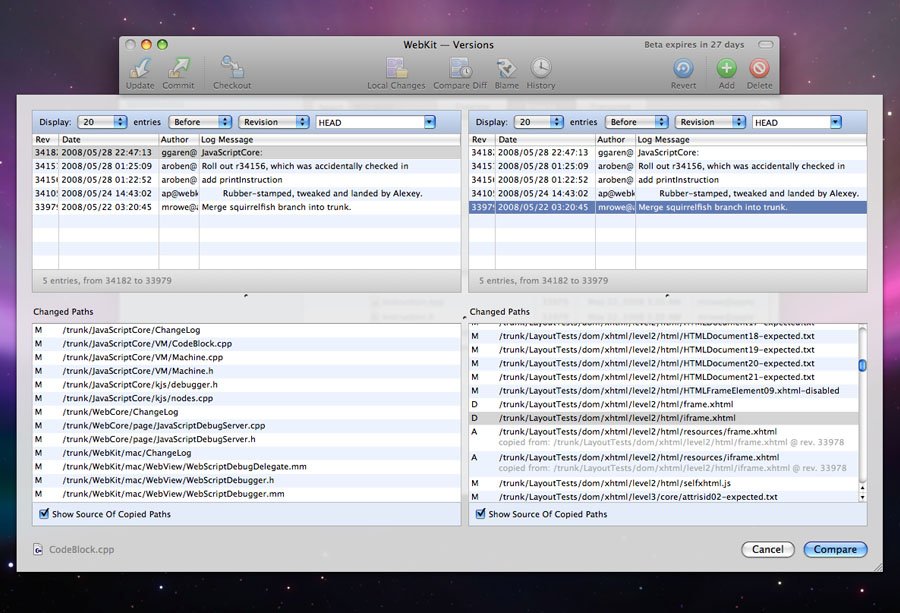Screen dimensions: 900x613
Task: Open the right pane Before dropdown
Action: (637, 122)
